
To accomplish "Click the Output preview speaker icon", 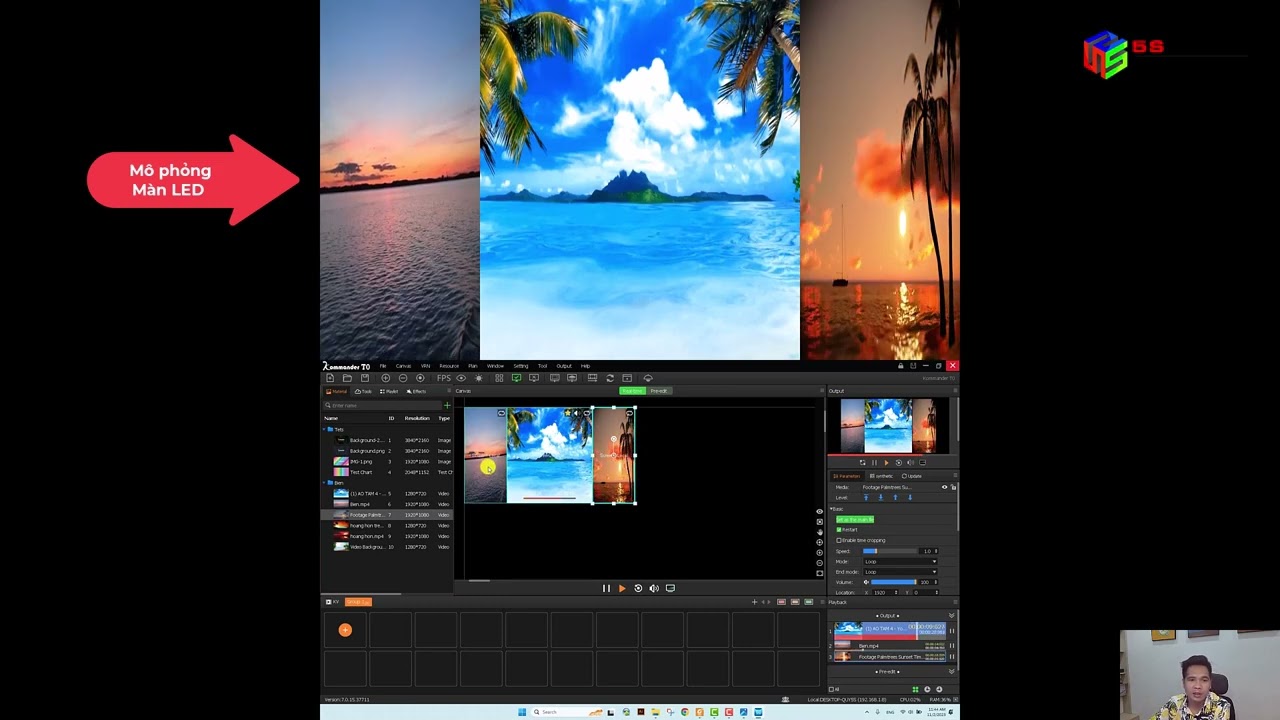I will point(910,463).
